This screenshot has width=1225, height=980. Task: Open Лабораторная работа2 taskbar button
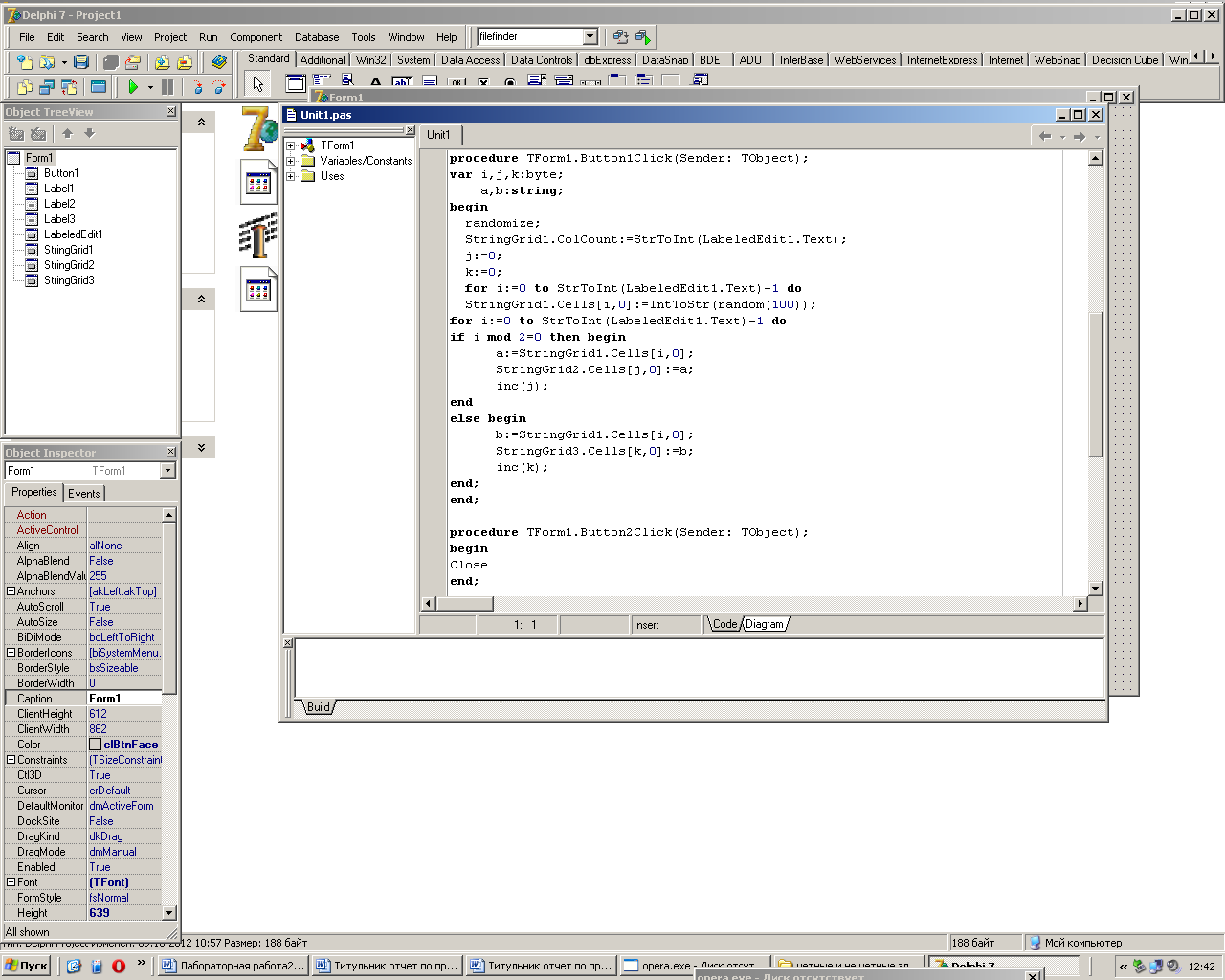234,966
